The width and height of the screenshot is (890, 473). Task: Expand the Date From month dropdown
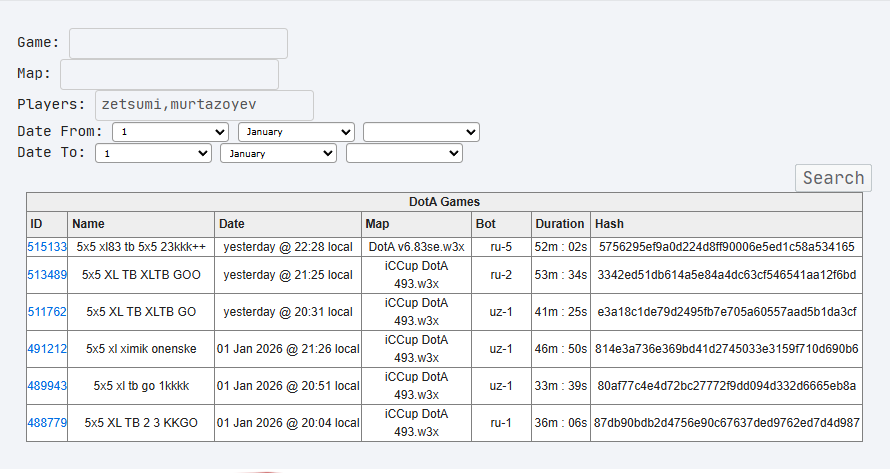coord(296,132)
